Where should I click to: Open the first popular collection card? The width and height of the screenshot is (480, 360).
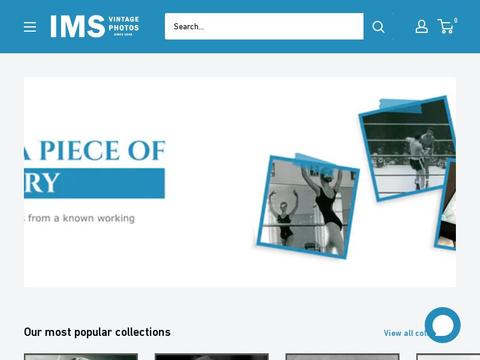pos(81,357)
